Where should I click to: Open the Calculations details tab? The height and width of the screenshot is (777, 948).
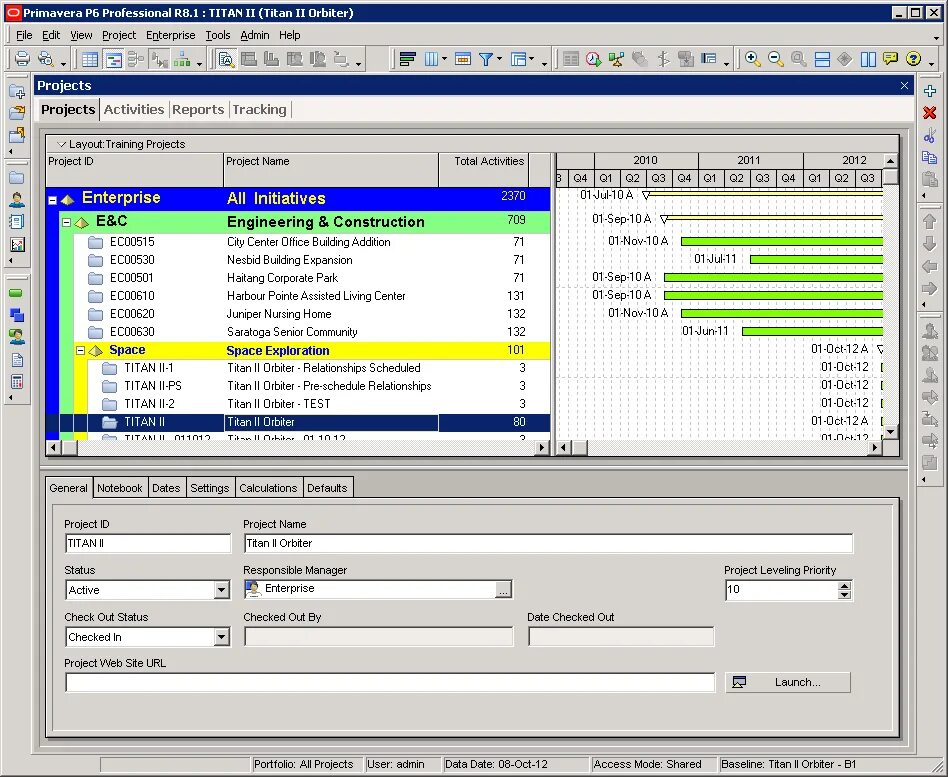coord(268,488)
